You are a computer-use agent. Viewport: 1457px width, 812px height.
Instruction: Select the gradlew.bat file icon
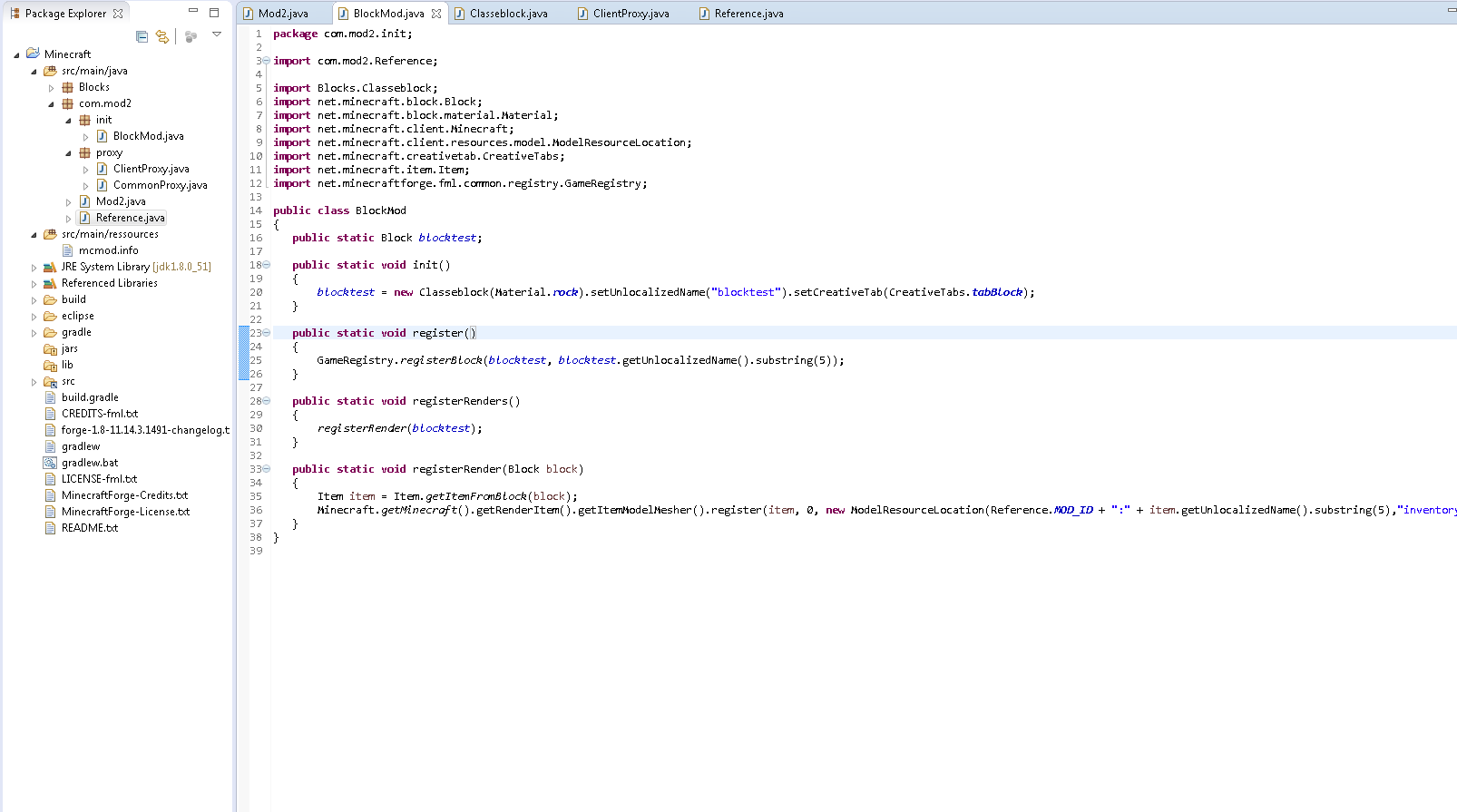[50, 463]
